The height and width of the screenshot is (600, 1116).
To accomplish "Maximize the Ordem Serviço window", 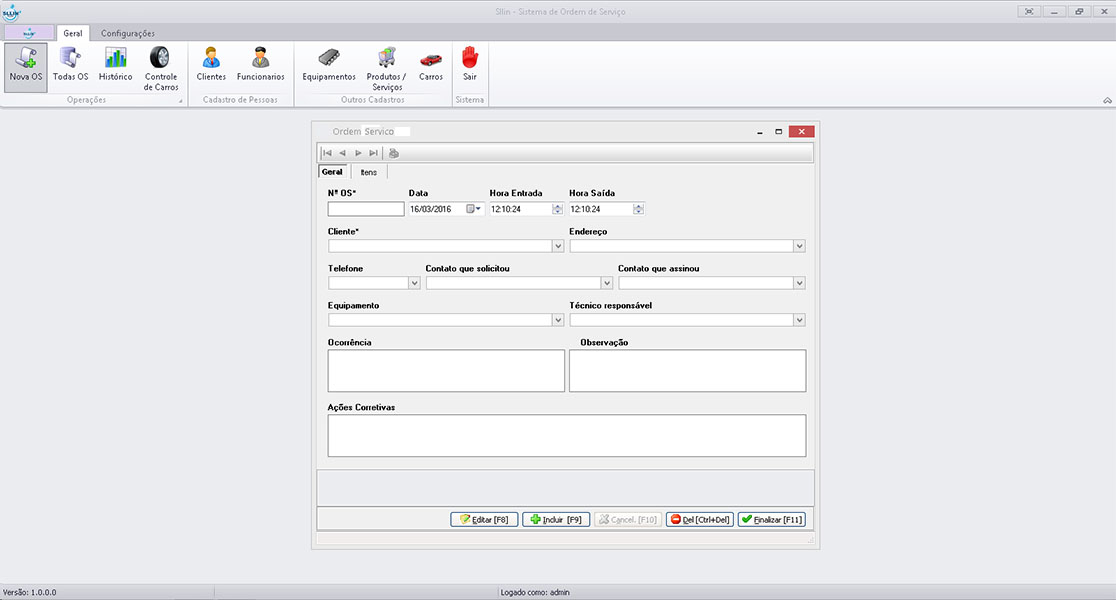I will [x=779, y=132].
